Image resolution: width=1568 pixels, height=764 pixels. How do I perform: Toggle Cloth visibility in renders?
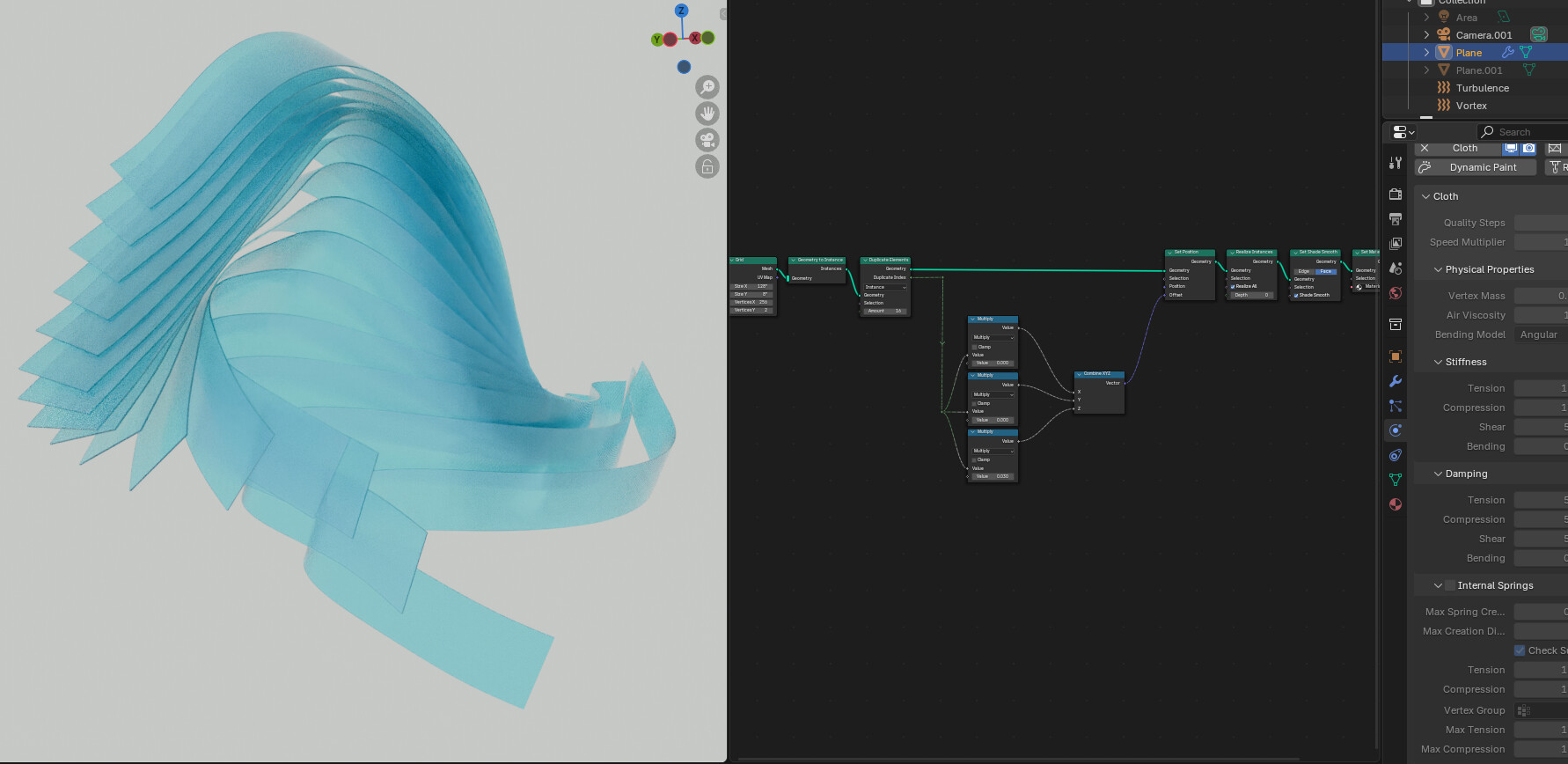(x=1528, y=148)
